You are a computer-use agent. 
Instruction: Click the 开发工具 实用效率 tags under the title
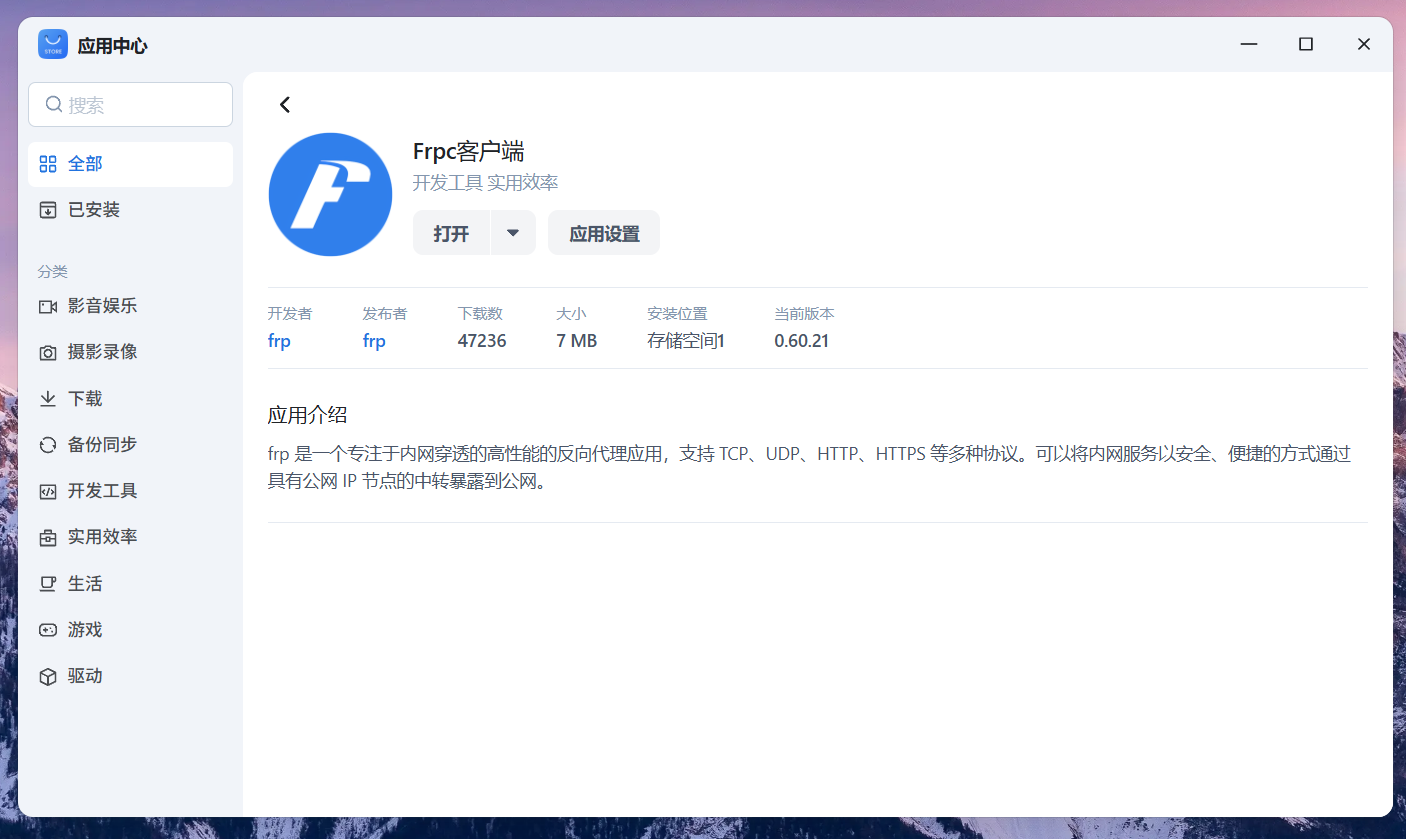tap(485, 183)
